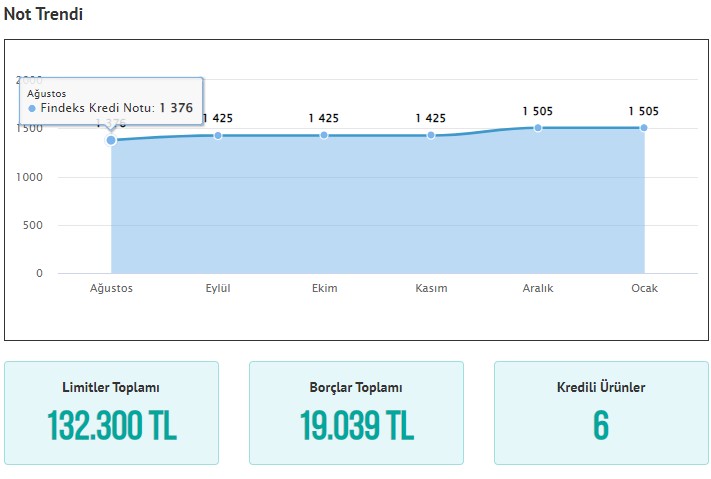
Task: Click the Ağustos x-axis label
Action: [111, 289]
